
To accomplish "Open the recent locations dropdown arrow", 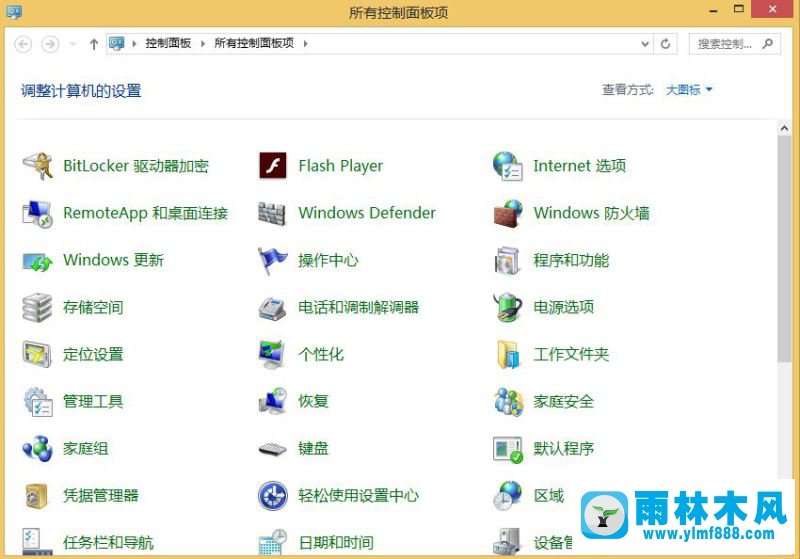I will click(x=72, y=44).
